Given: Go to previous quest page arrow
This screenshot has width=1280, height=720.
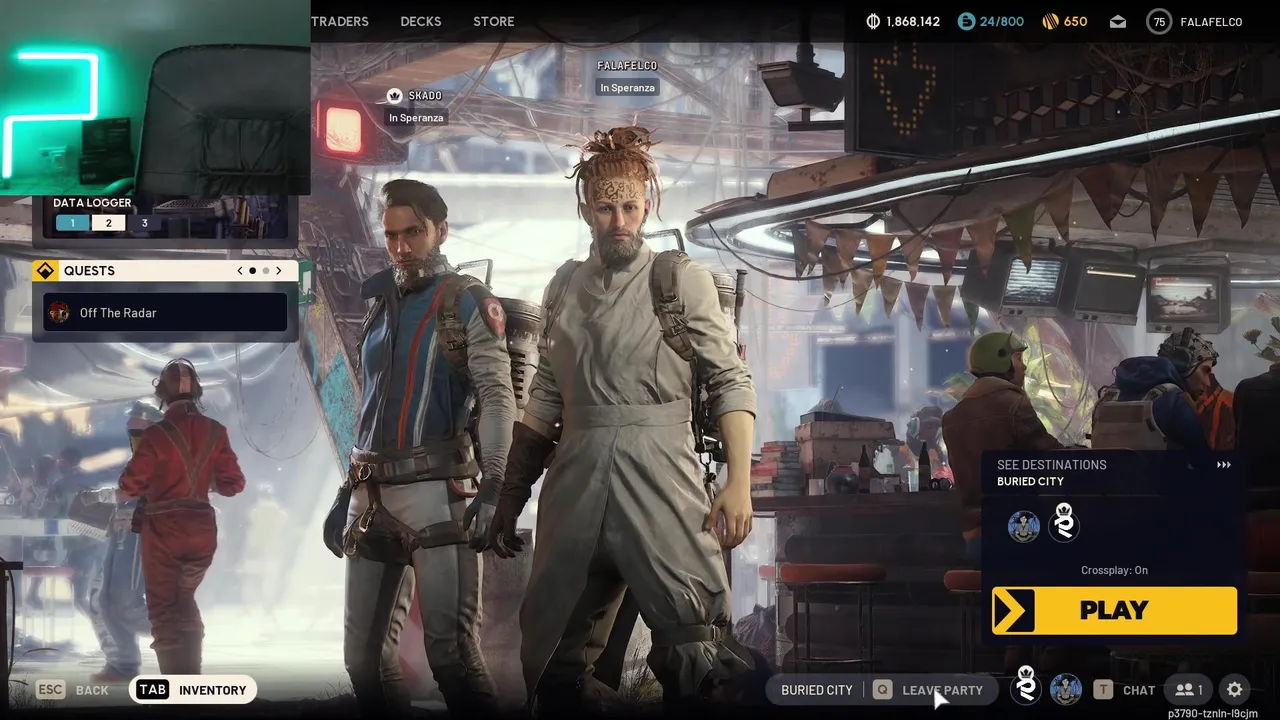Looking at the screenshot, I should 240,271.
